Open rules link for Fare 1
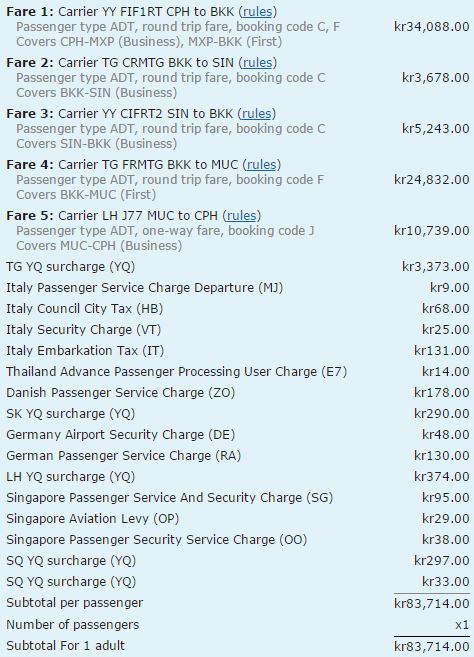This screenshot has height=657, width=474. pos(257,12)
